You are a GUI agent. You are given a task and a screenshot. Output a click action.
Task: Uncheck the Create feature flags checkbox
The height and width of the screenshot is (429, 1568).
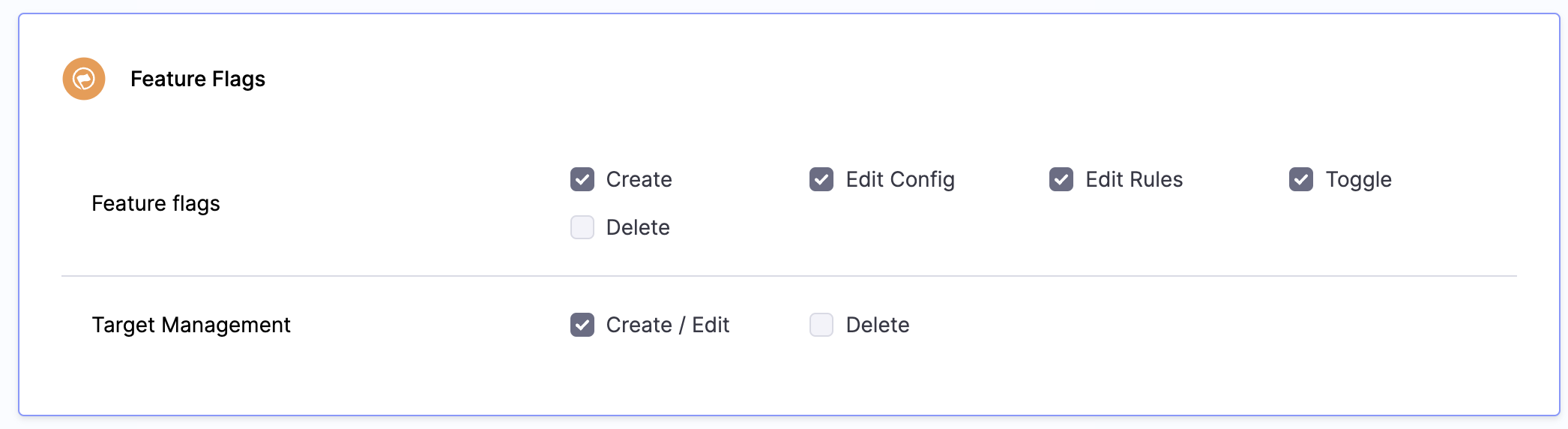(582, 179)
